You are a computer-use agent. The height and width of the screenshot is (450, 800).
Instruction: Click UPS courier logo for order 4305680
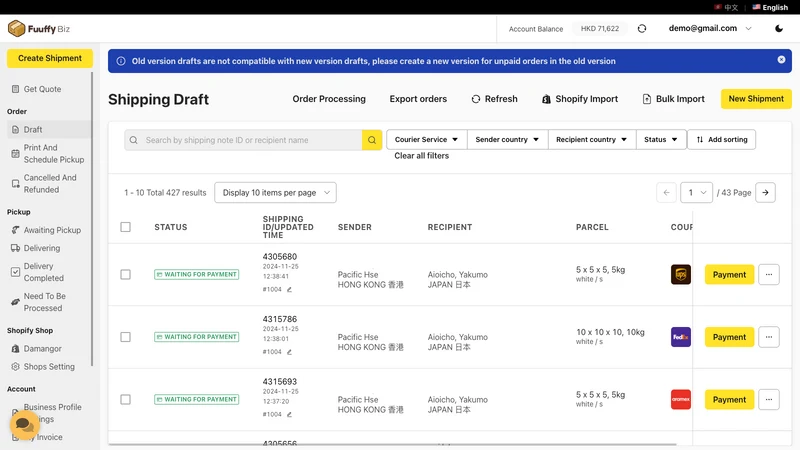click(681, 274)
